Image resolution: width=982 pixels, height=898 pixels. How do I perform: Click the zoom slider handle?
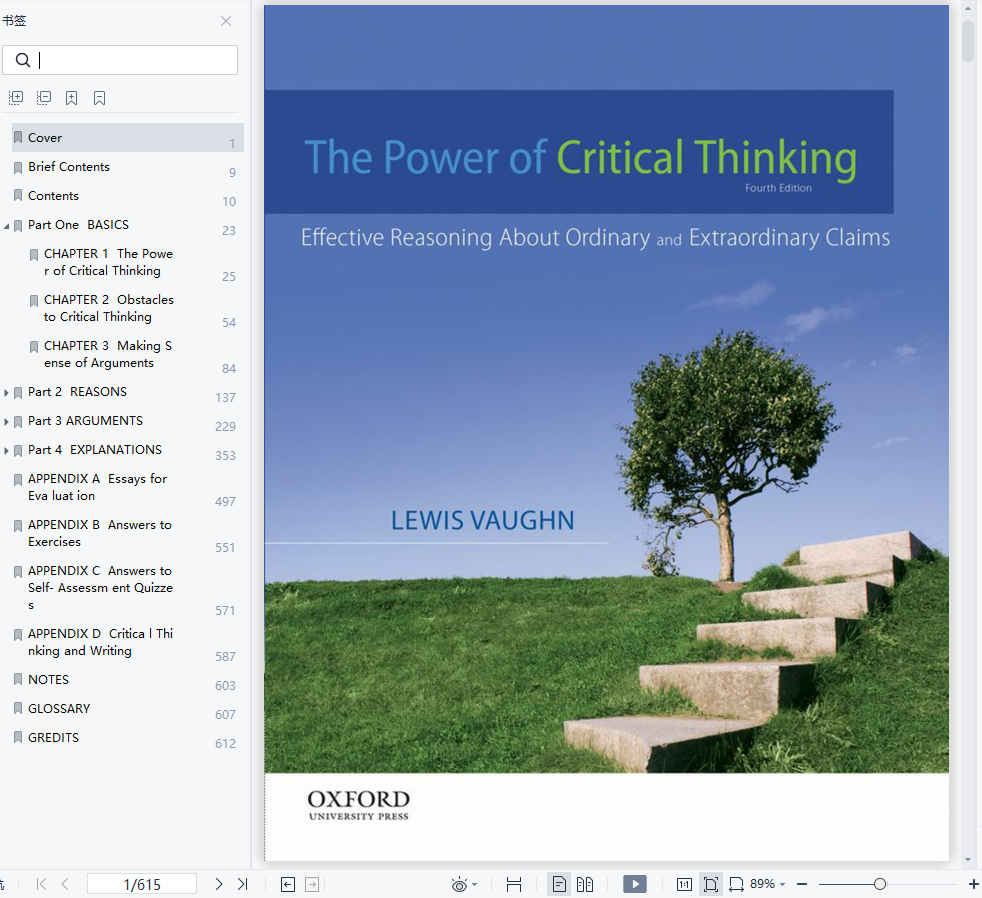click(880, 884)
